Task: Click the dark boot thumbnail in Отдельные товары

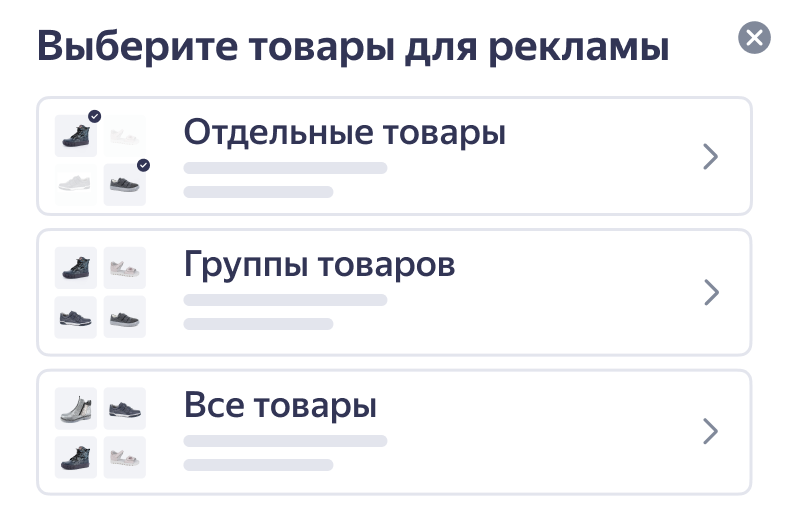Action: tap(75, 136)
